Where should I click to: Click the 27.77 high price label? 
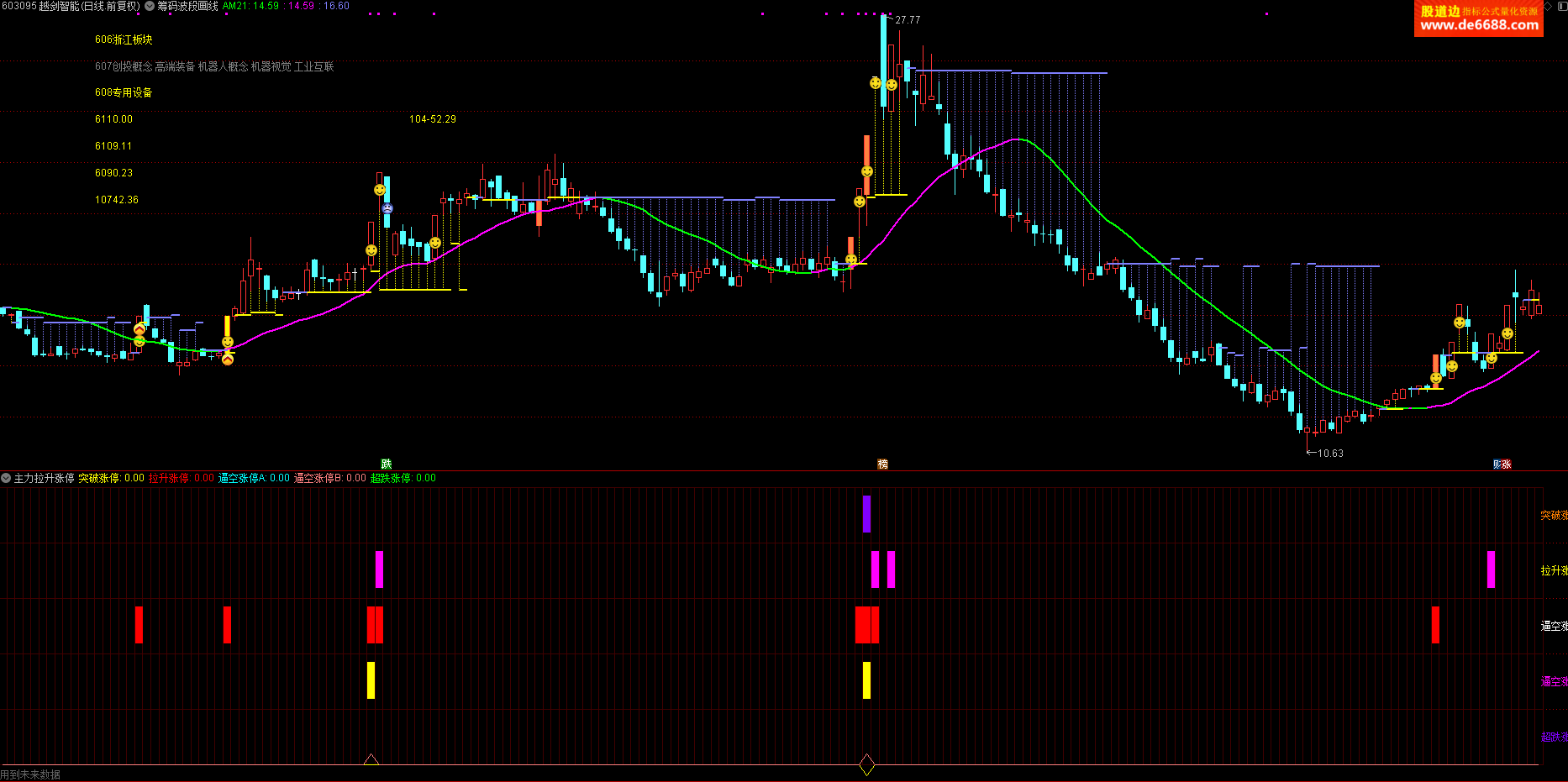coord(908,20)
